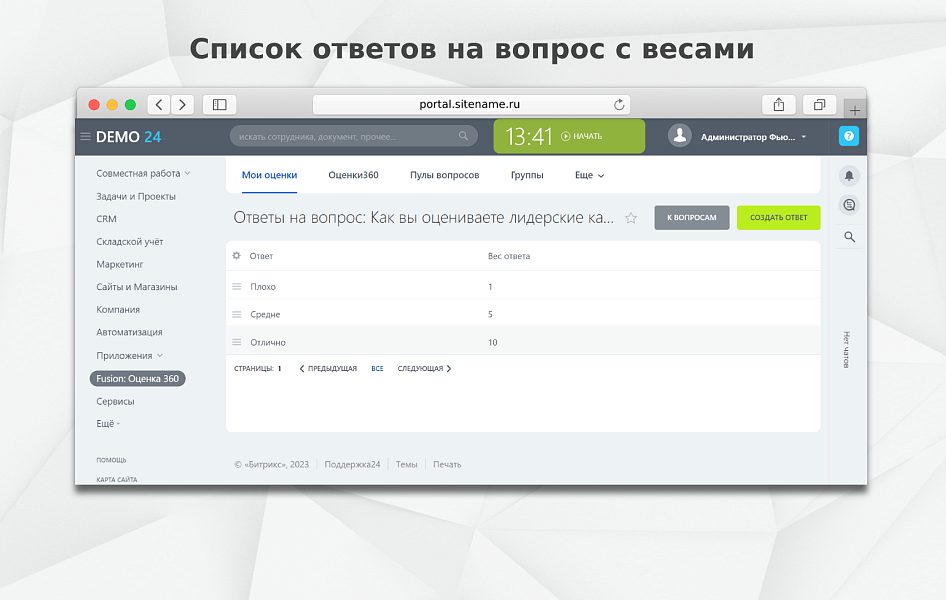Click the search magnifier in right sidebar
This screenshot has height=600, width=946.
849,237
